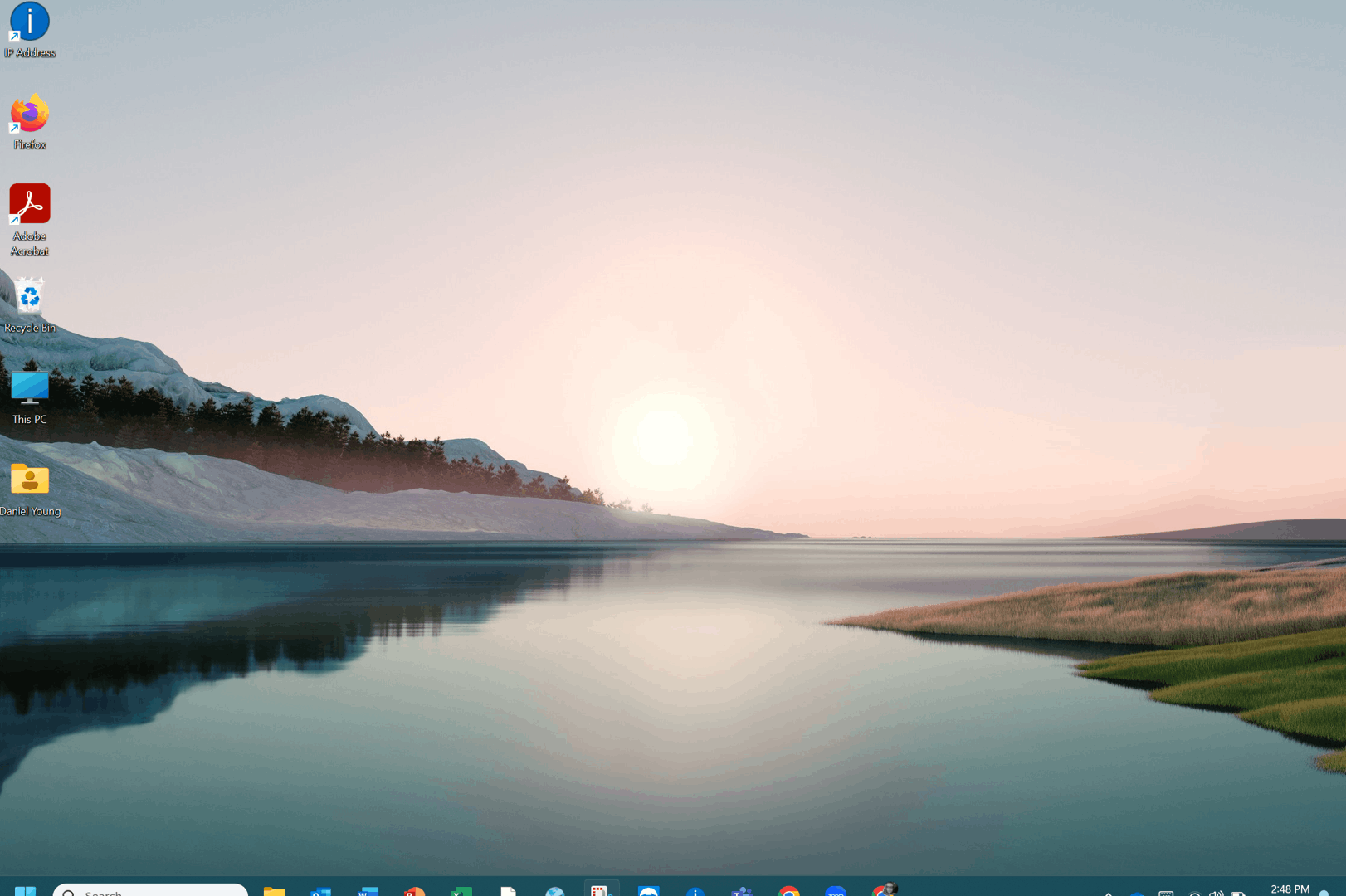
Task: Open Google Chrome from the taskbar
Action: [789, 892]
